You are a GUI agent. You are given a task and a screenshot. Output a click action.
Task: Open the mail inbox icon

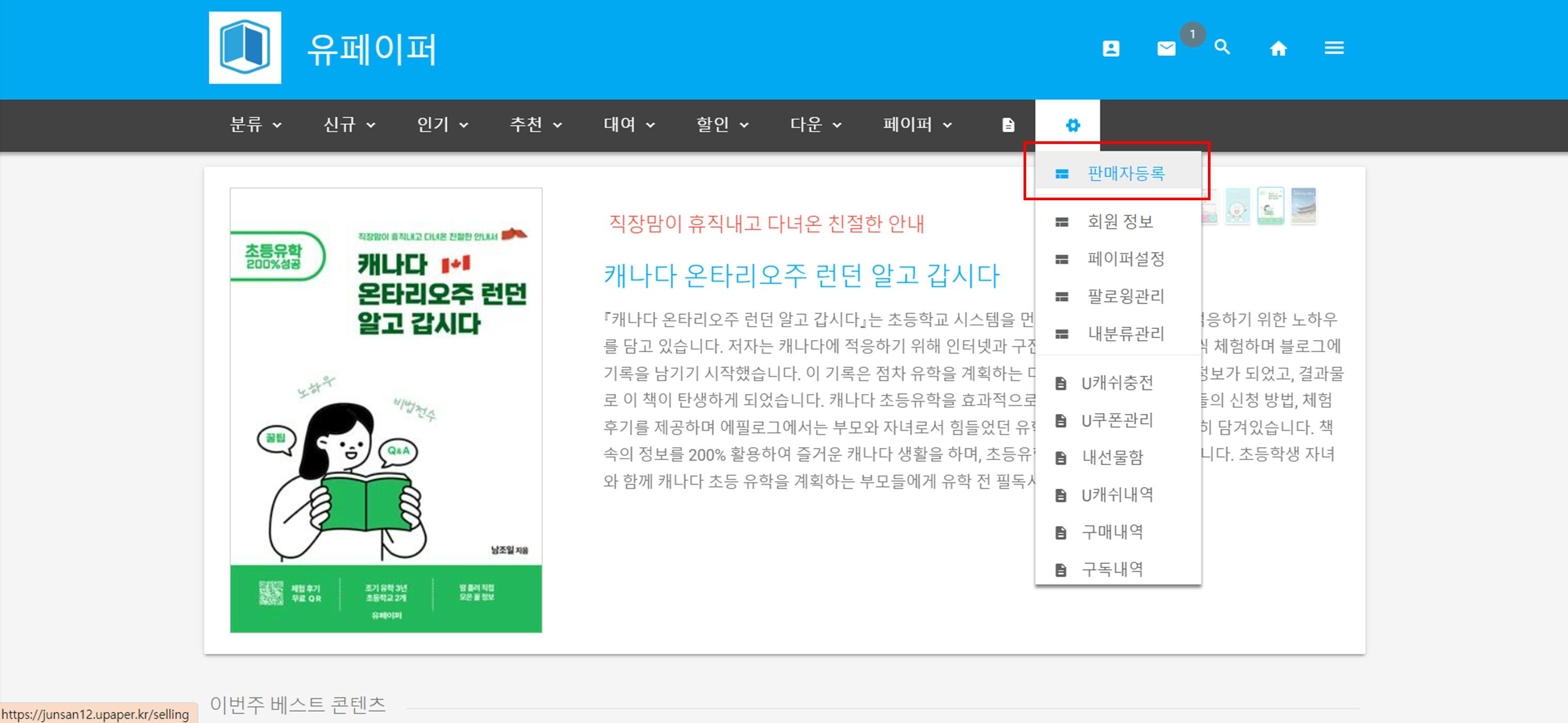[x=1166, y=48]
